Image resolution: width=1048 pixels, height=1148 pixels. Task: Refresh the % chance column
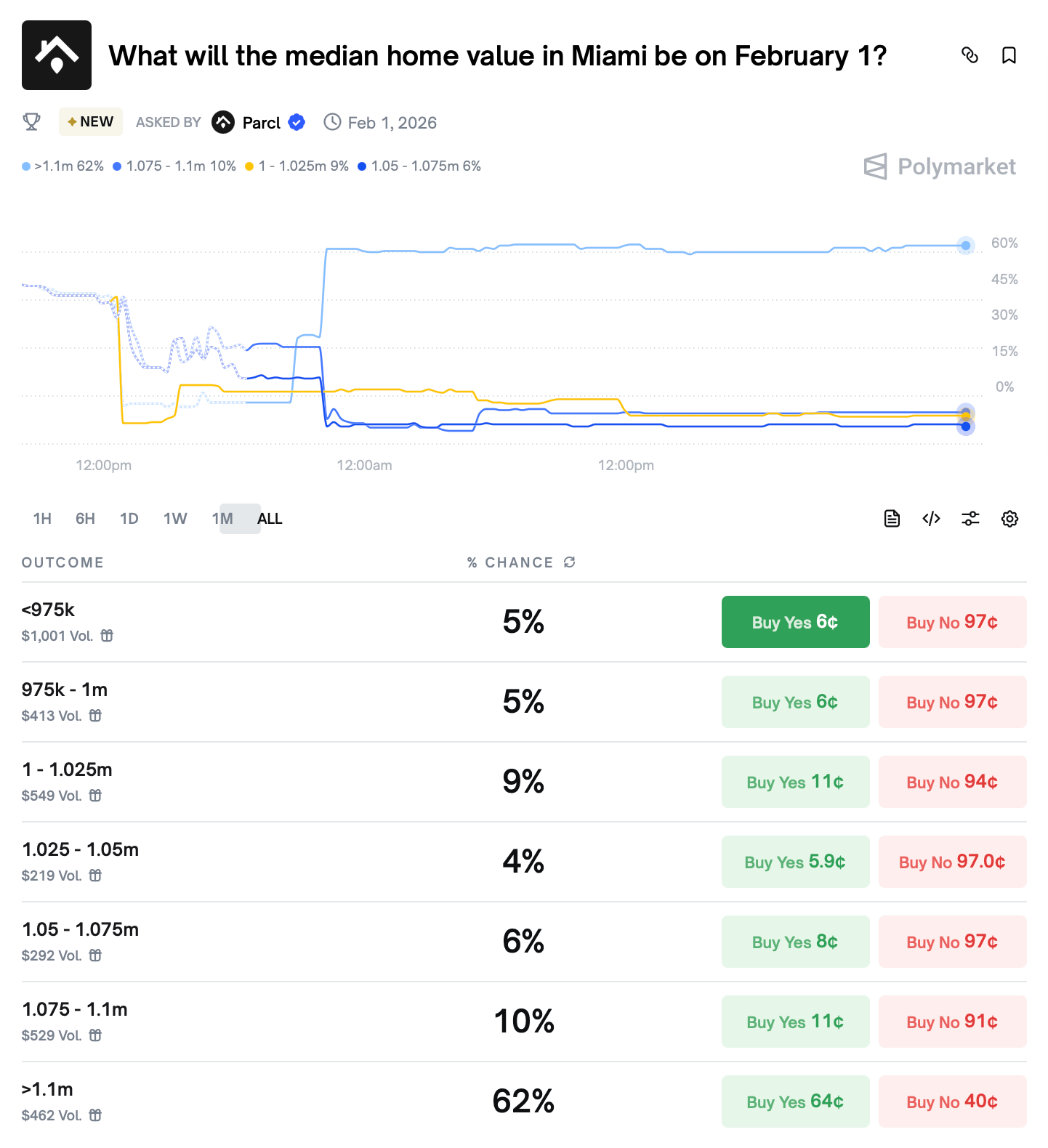coord(570,562)
